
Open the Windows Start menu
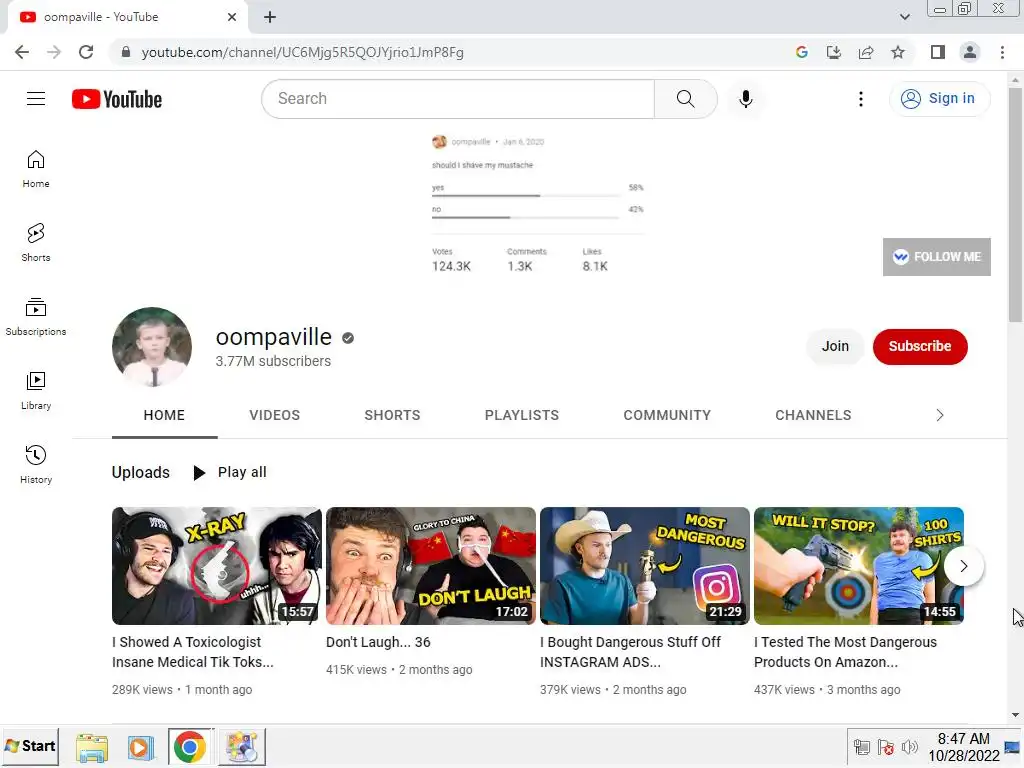[30, 746]
